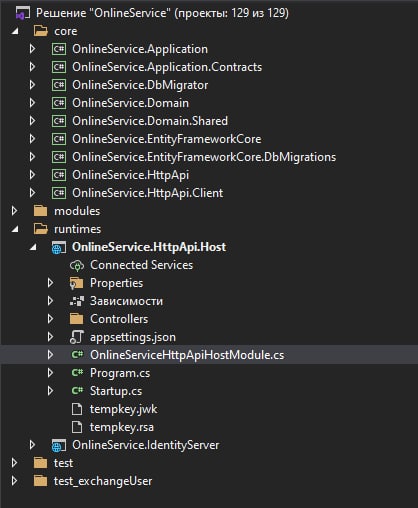Screen dimensions: 418x508
Task: Select the tempkey.jwk file name
Action: pyautogui.click(x=123, y=409)
